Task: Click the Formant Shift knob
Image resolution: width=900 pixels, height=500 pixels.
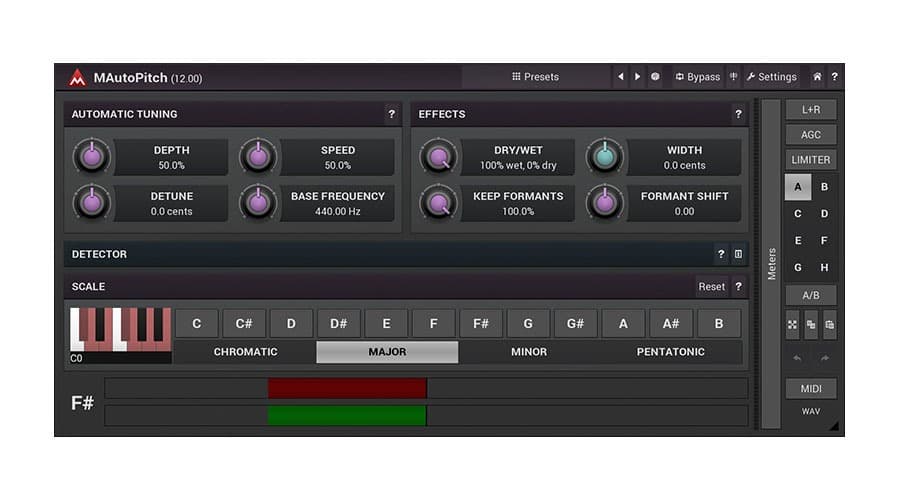Action: (604, 202)
